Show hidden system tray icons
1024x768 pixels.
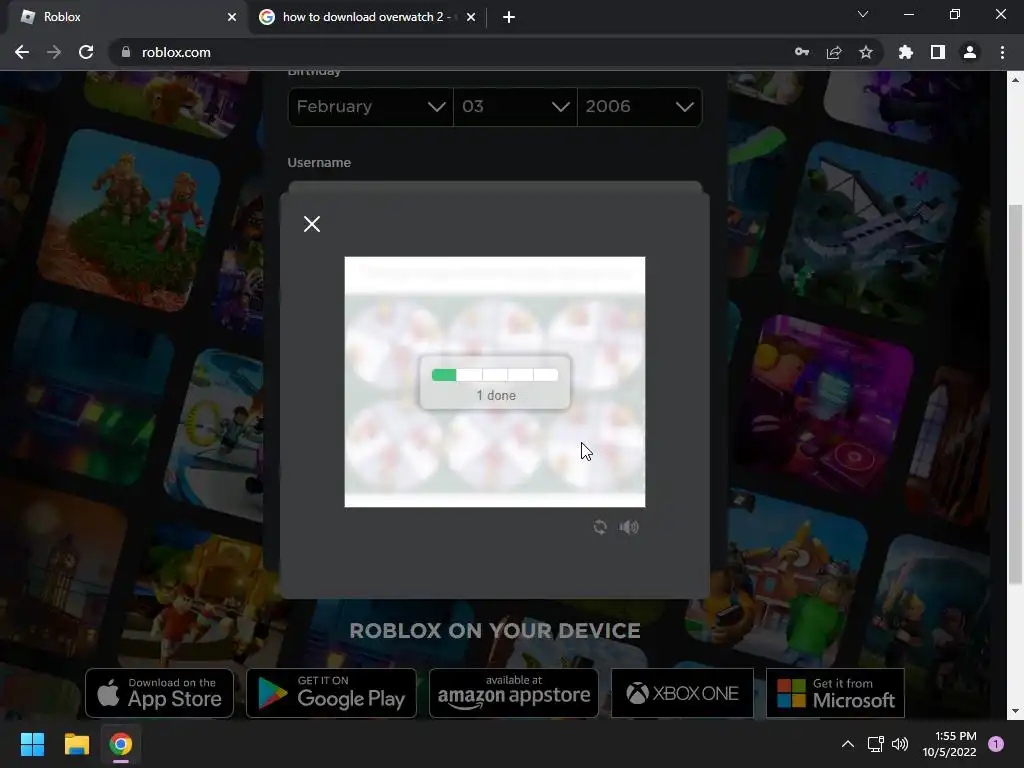tap(848, 744)
